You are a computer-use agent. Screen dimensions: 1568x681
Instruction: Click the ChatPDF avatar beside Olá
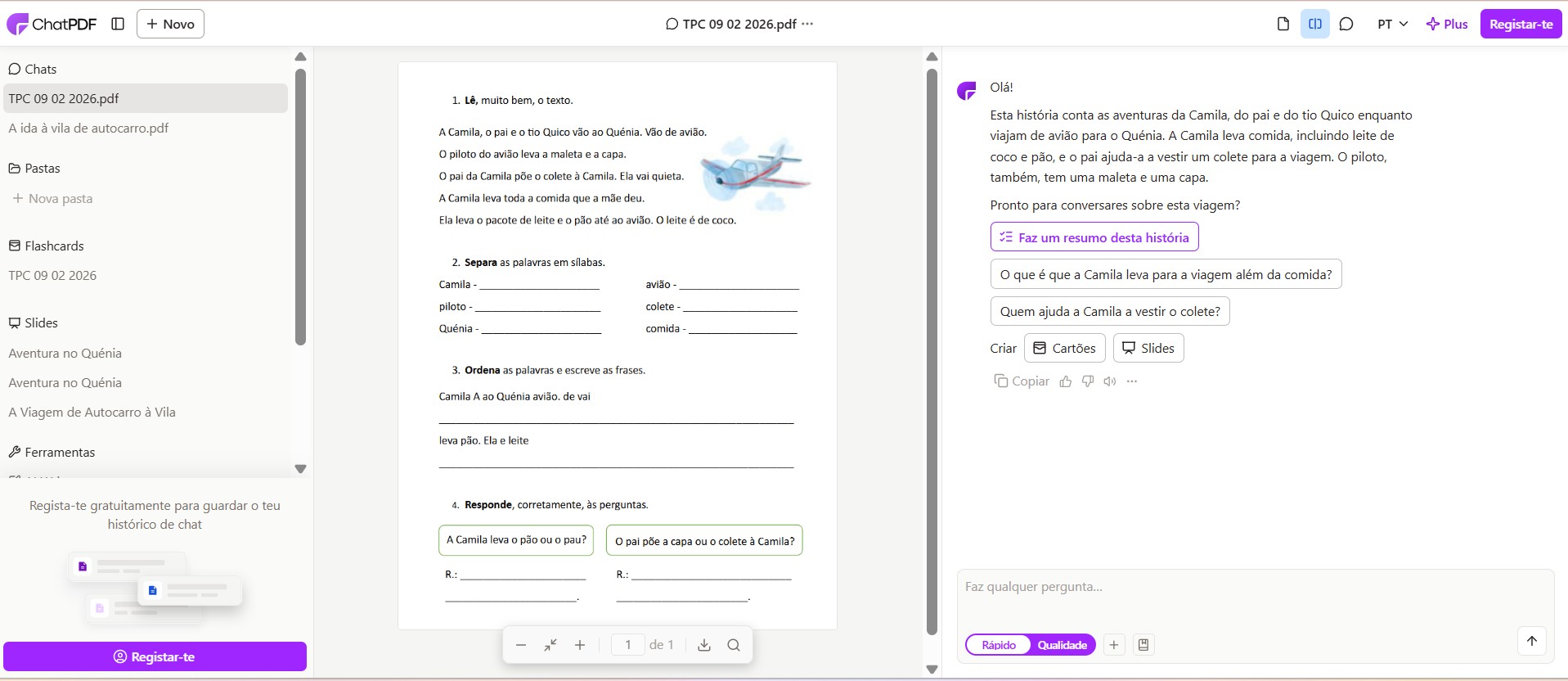coord(967,90)
